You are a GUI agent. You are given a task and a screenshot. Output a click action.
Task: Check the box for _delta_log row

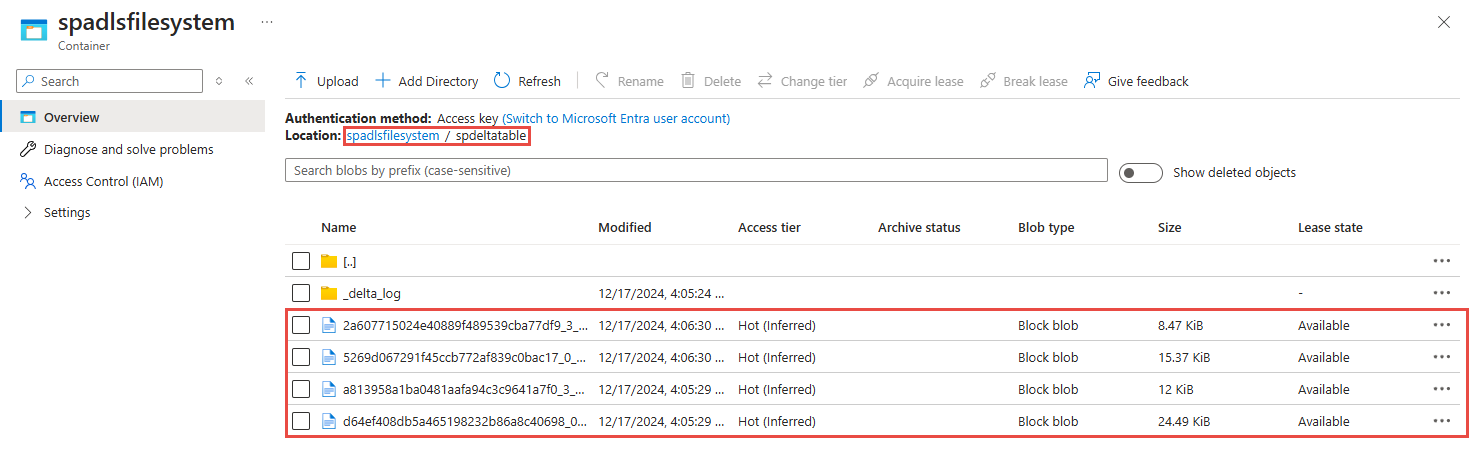click(x=301, y=293)
